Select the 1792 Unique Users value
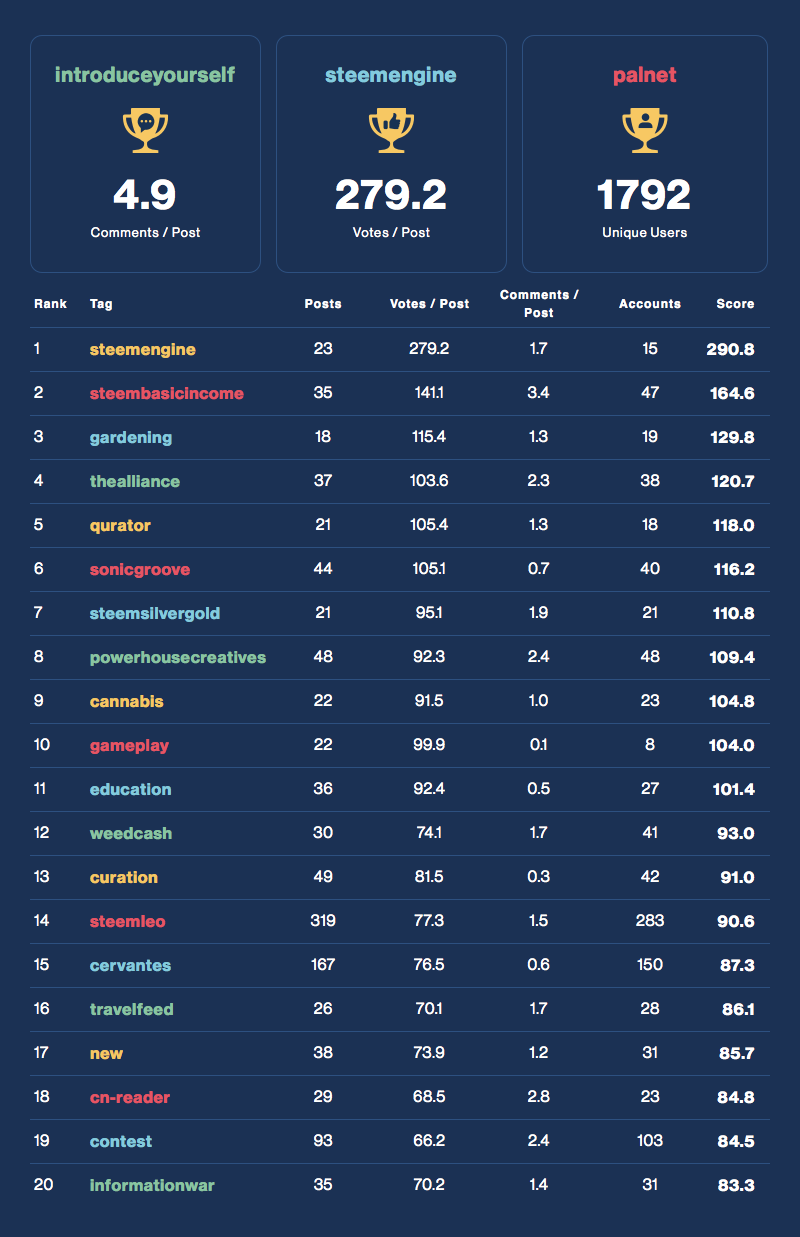The image size is (800, 1237). click(645, 195)
